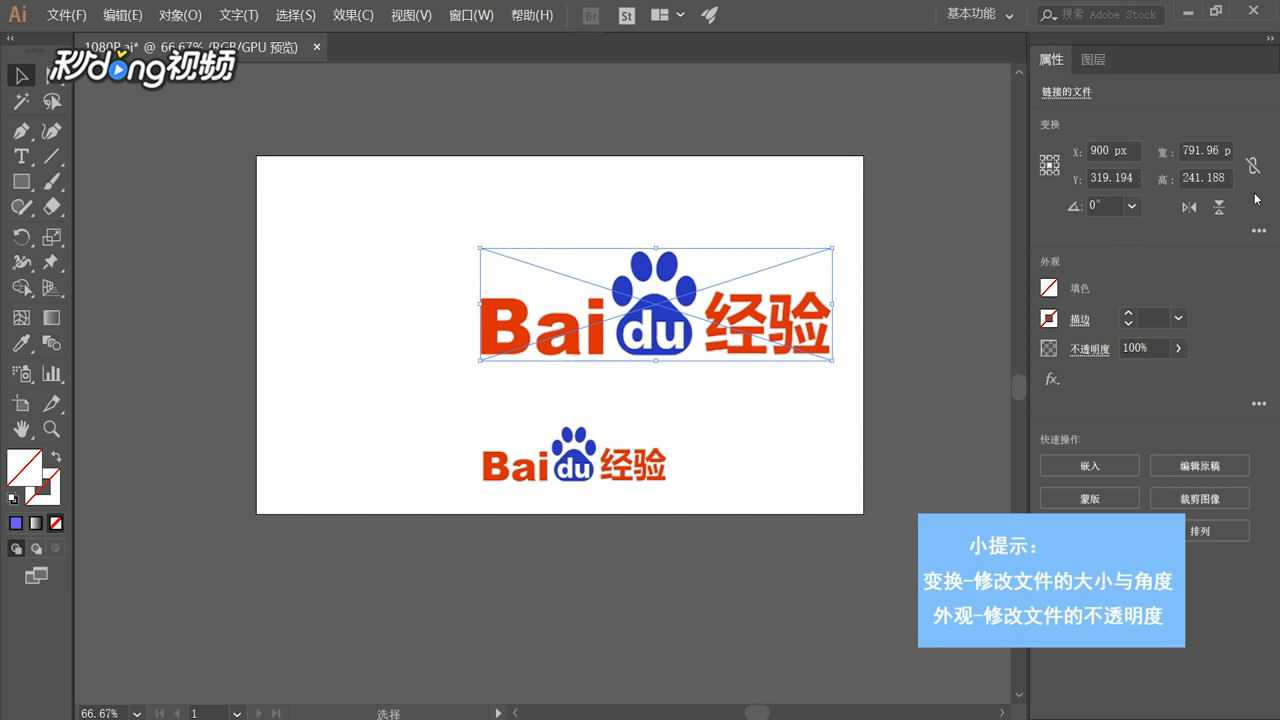The height and width of the screenshot is (720, 1280).
Task: Open the rotation angle dropdown
Action: click(1132, 206)
